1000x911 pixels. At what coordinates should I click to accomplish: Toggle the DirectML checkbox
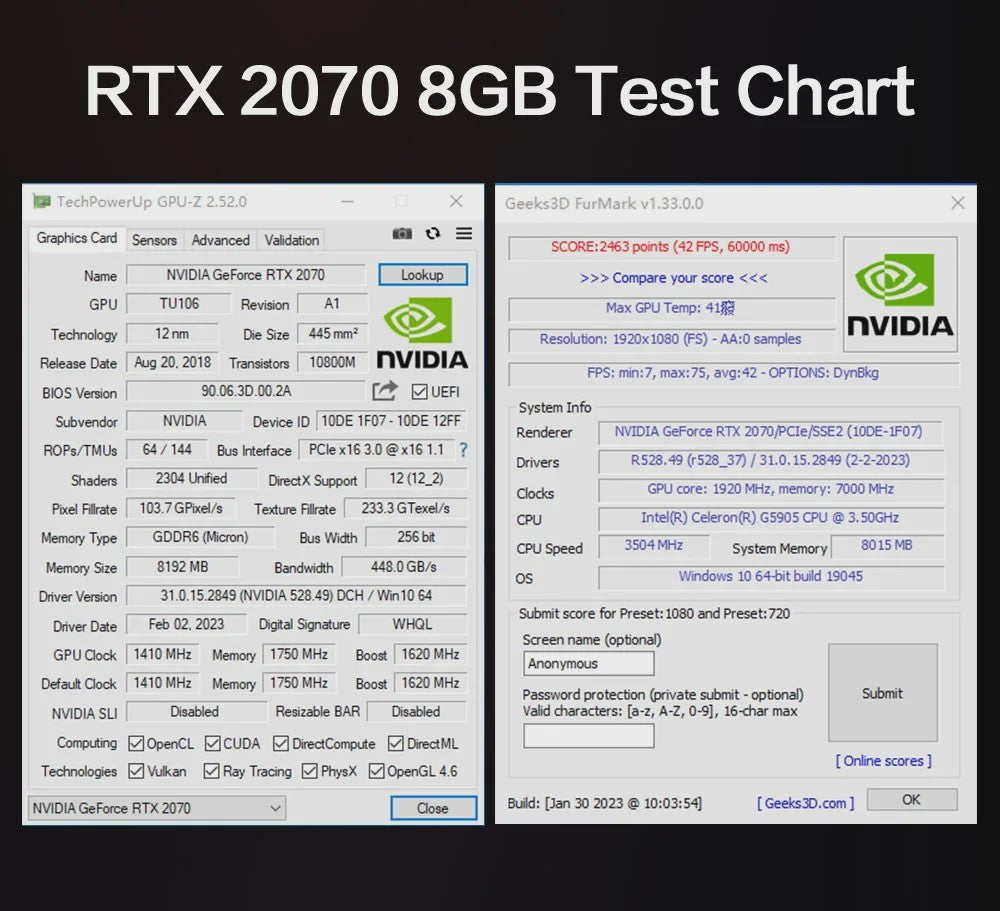coord(395,743)
